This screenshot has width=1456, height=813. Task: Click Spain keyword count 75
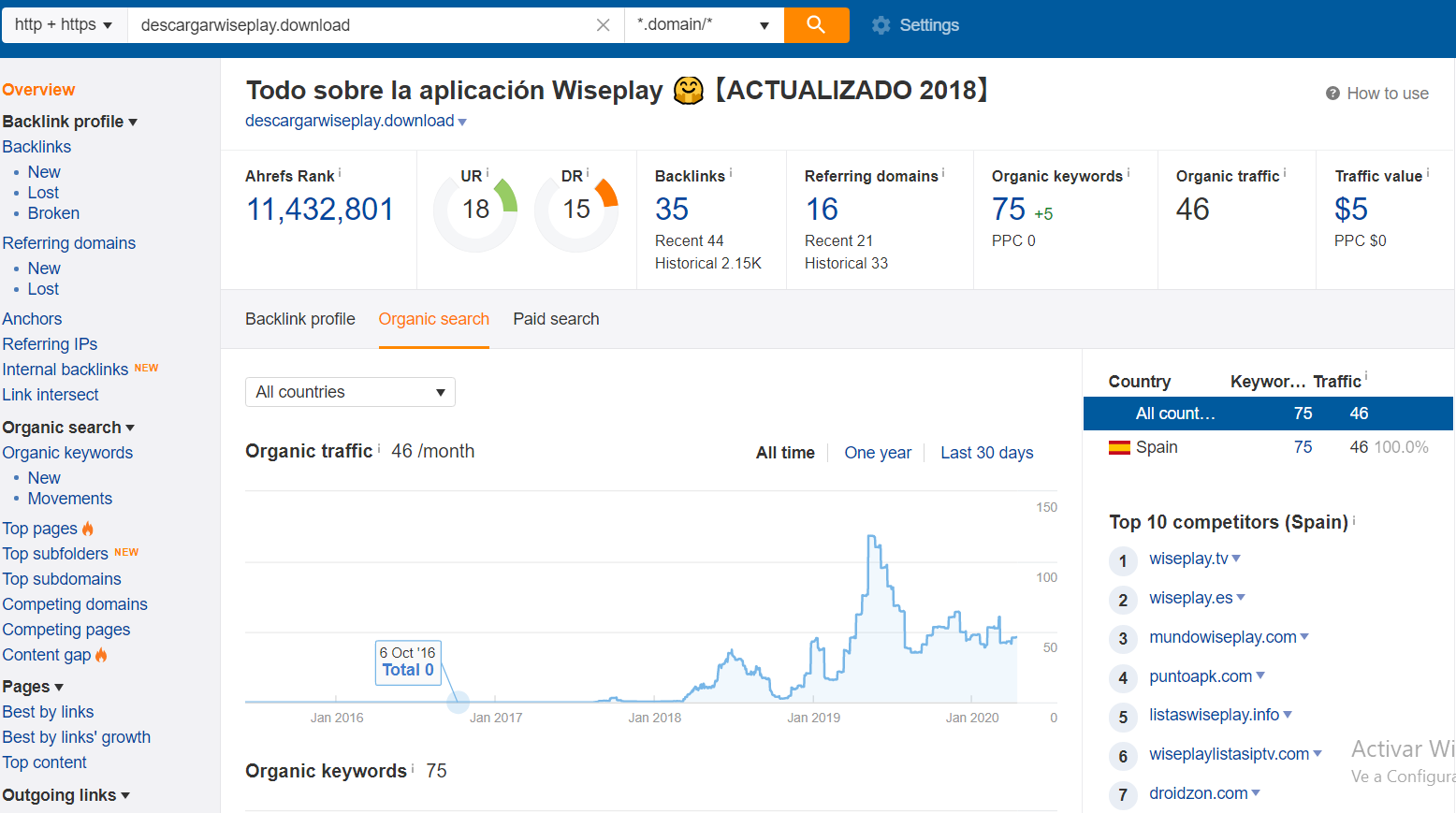(x=1303, y=447)
